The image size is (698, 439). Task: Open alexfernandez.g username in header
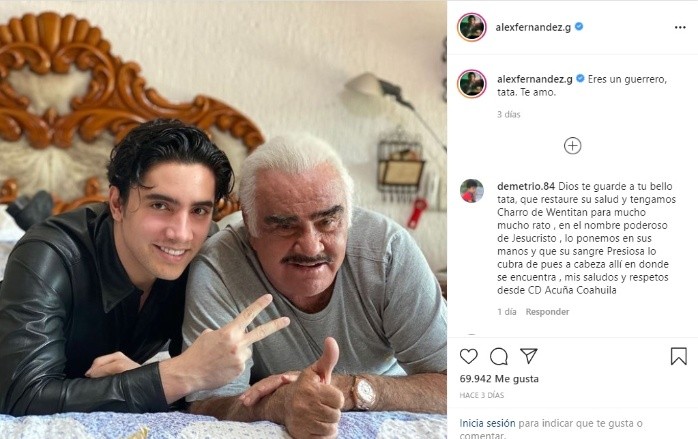(x=533, y=28)
